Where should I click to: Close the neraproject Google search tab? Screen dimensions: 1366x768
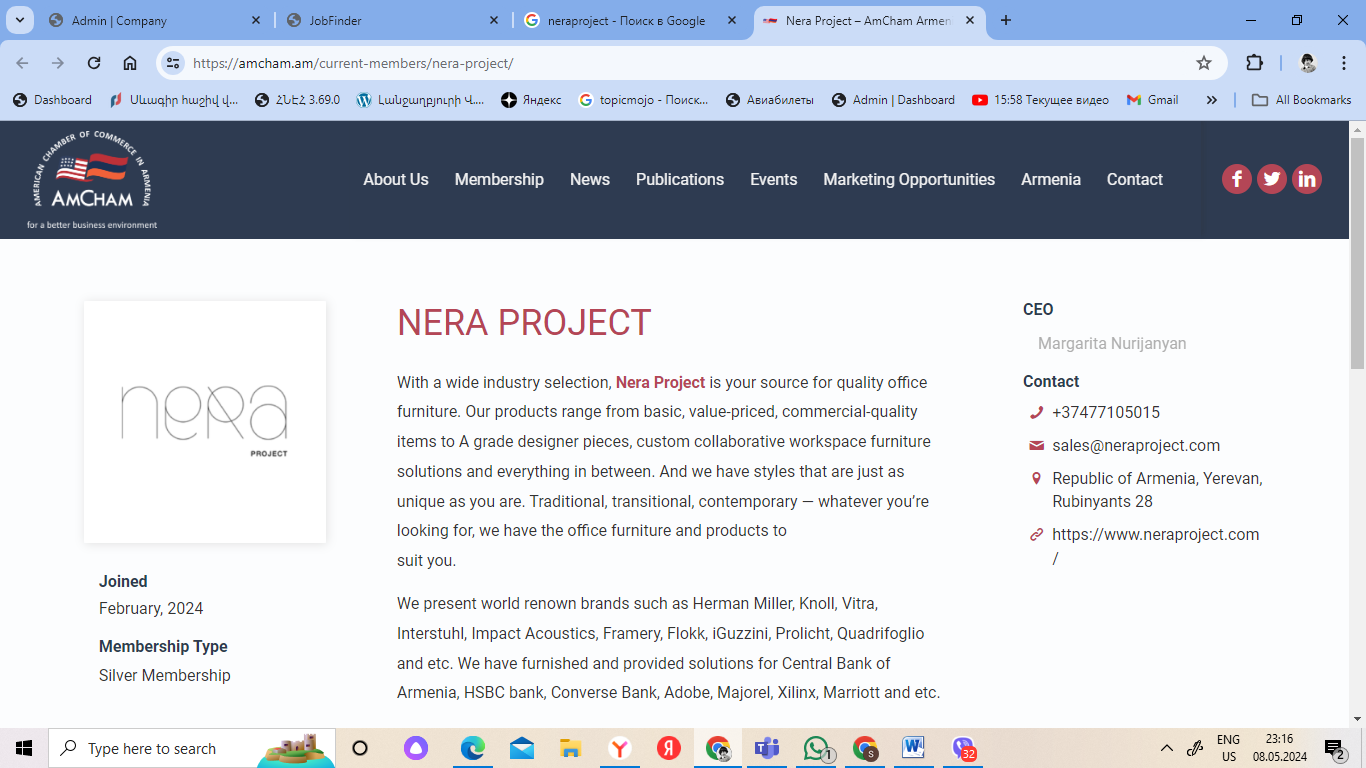732,20
